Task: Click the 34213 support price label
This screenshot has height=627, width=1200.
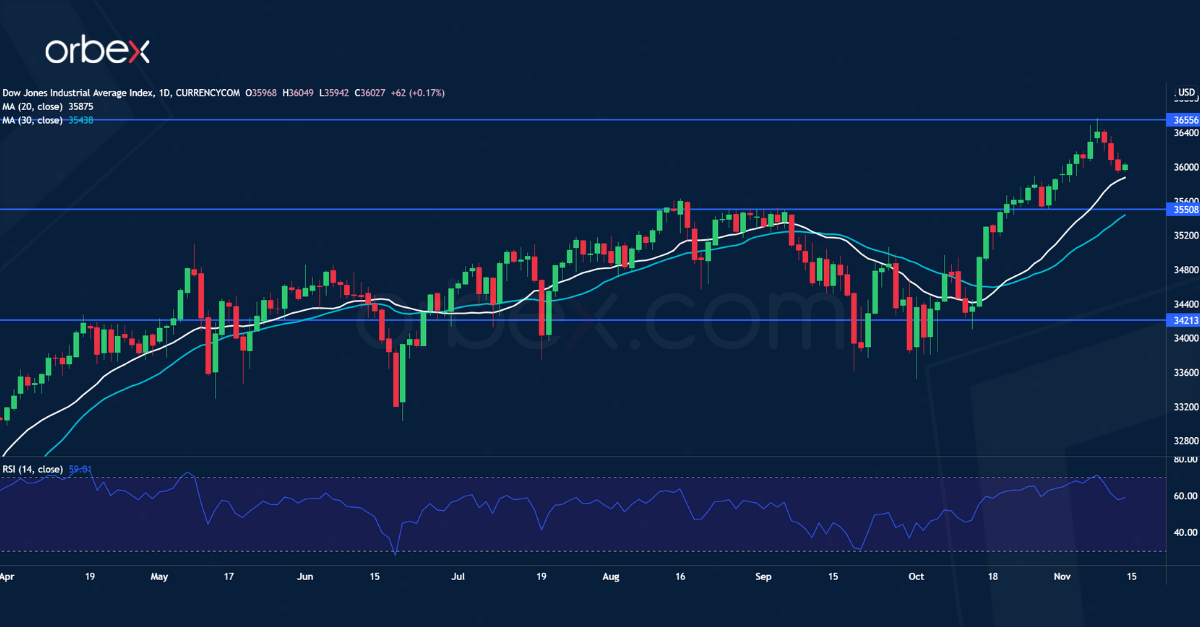Action: coord(1183,320)
